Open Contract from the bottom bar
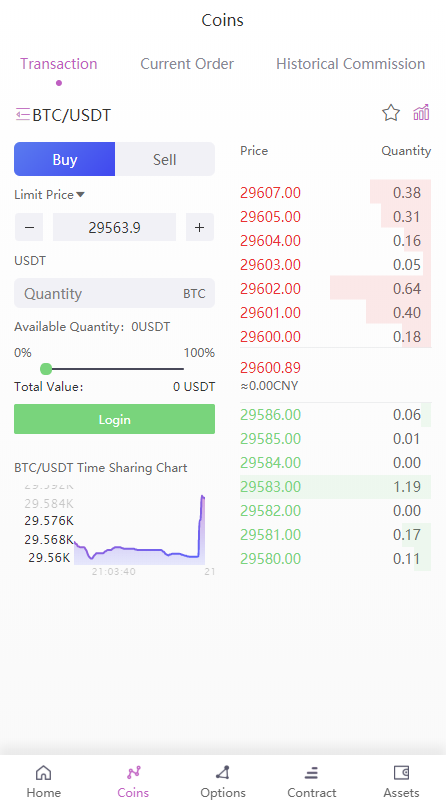This screenshot has width=446, height=803. [311, 781]
